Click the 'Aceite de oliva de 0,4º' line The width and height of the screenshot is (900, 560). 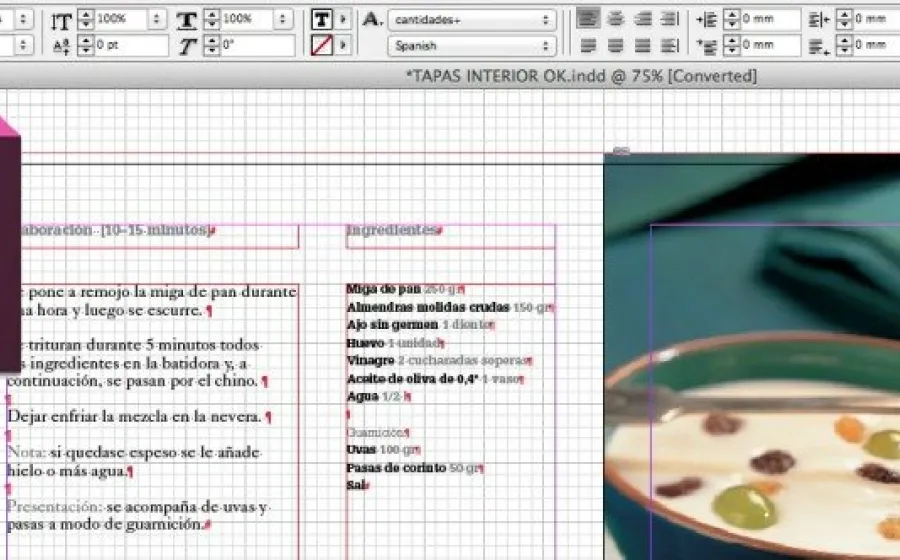[x=435, y=379]
